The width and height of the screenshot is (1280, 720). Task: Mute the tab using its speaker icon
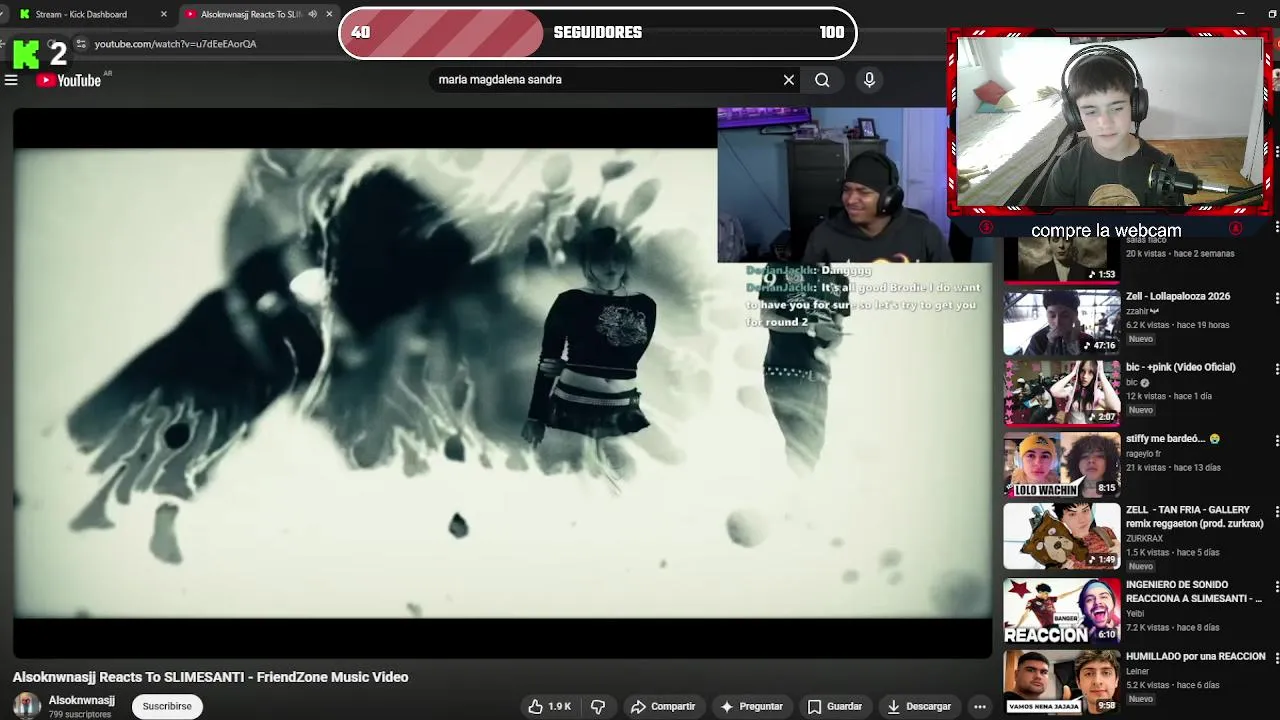point(312,14)
